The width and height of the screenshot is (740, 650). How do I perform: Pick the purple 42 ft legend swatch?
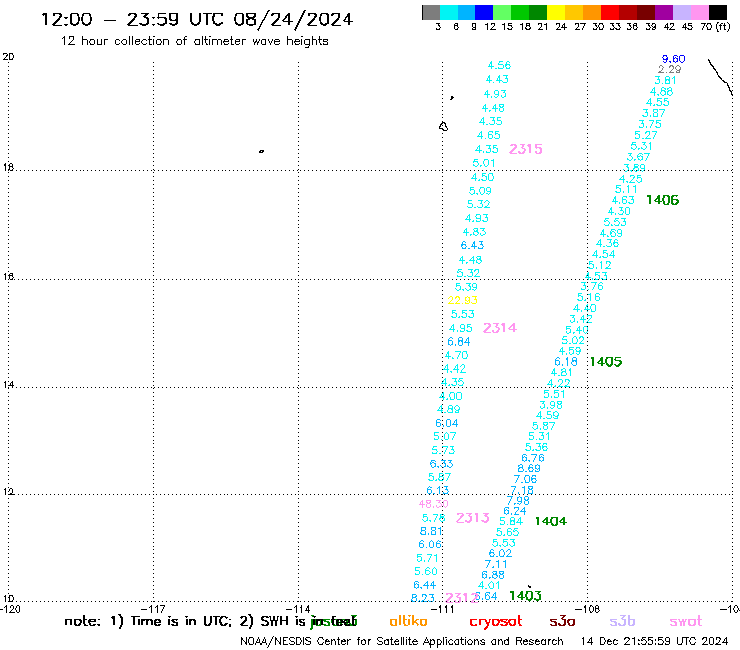(664, 12)
